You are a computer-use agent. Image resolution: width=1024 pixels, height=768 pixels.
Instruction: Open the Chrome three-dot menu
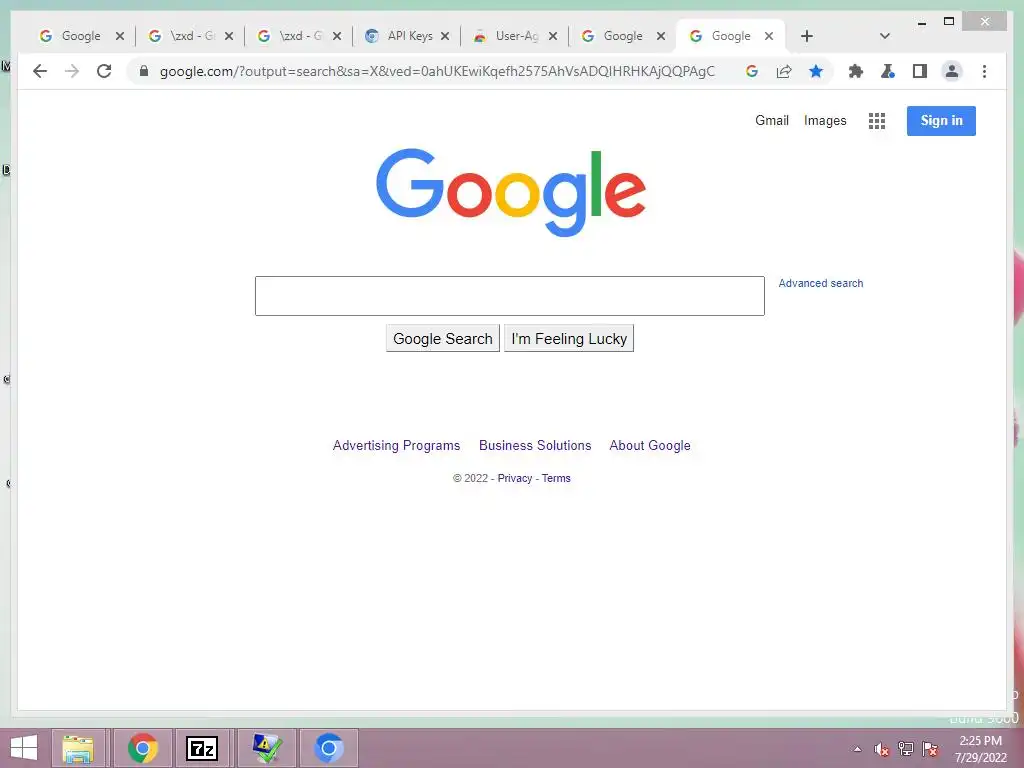coord(984,71)
